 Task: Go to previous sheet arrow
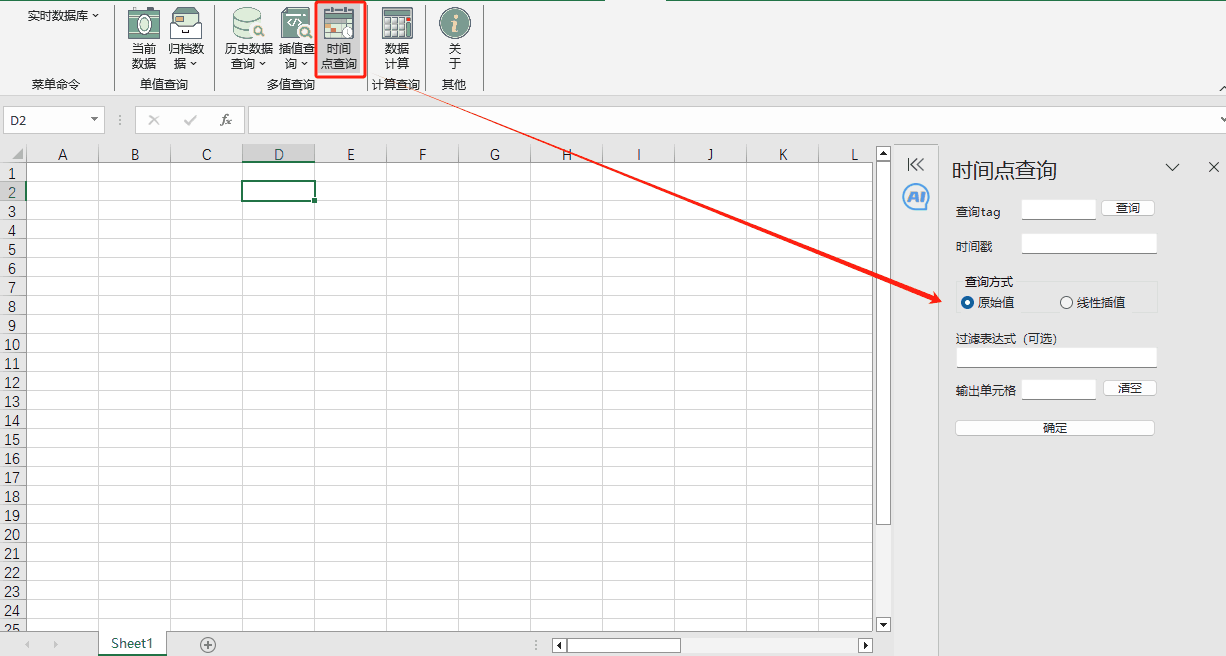tap(27, 644)
